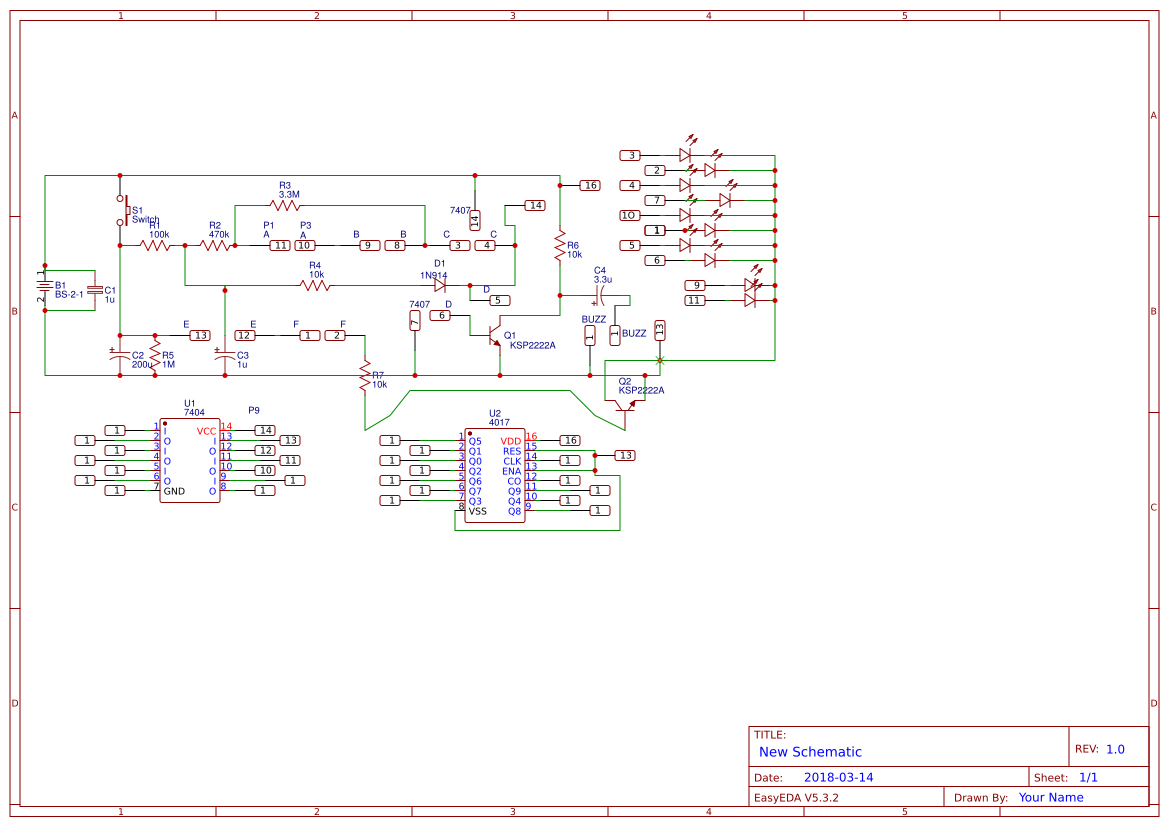1169x827 pixels.
Task: Click the net label 16 on U2 VDD pin
Action: [570, 440]
